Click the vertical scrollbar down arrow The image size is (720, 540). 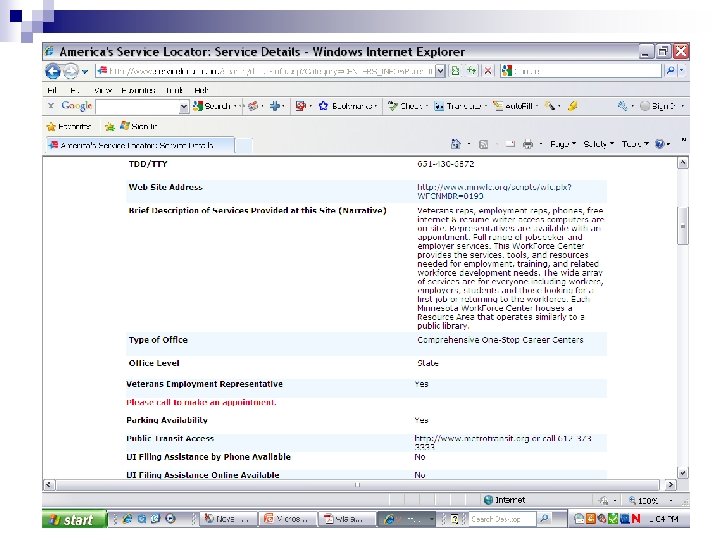pos(683,472)
